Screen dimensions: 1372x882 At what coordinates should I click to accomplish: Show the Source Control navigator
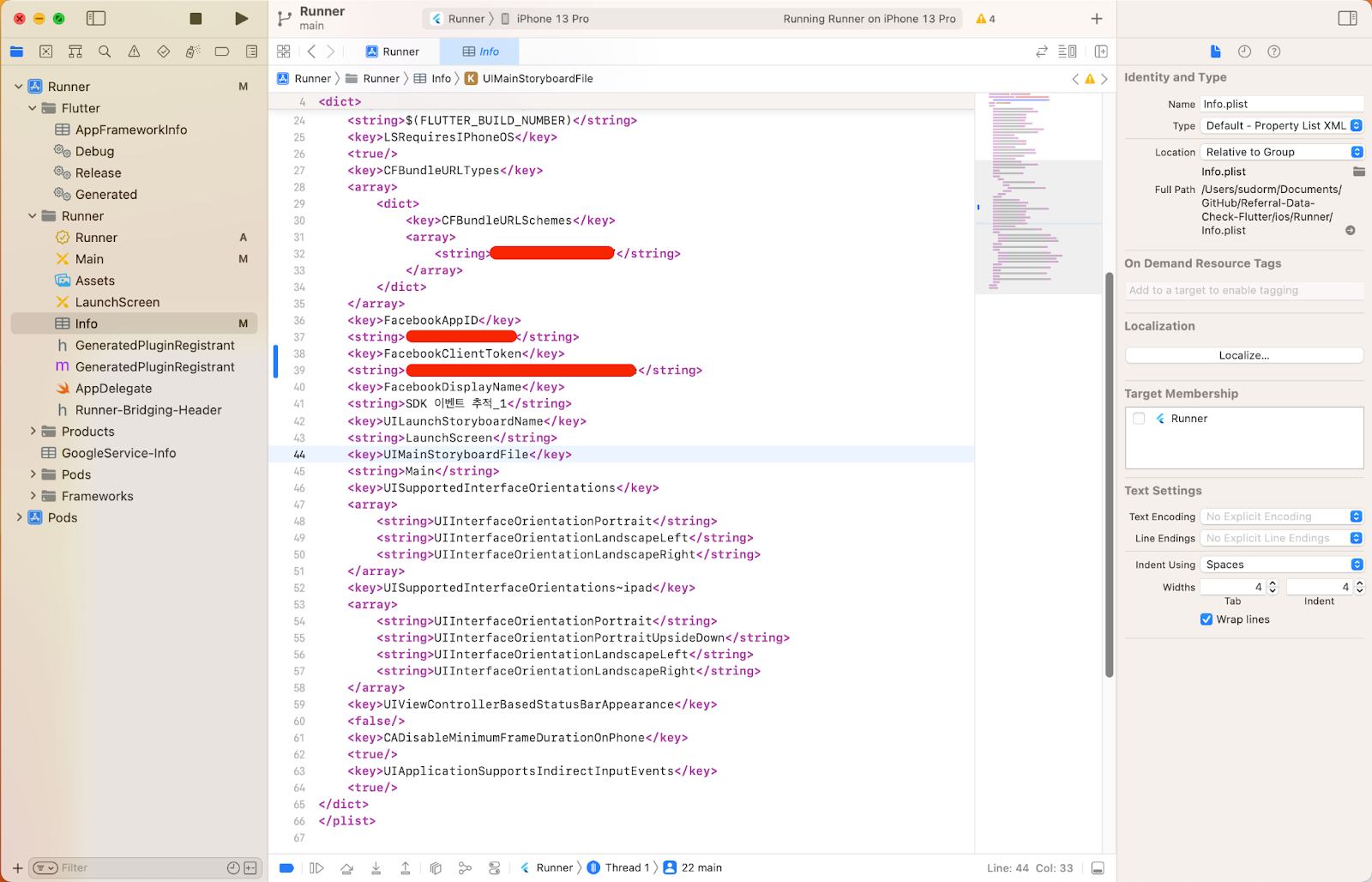[46, 51]
